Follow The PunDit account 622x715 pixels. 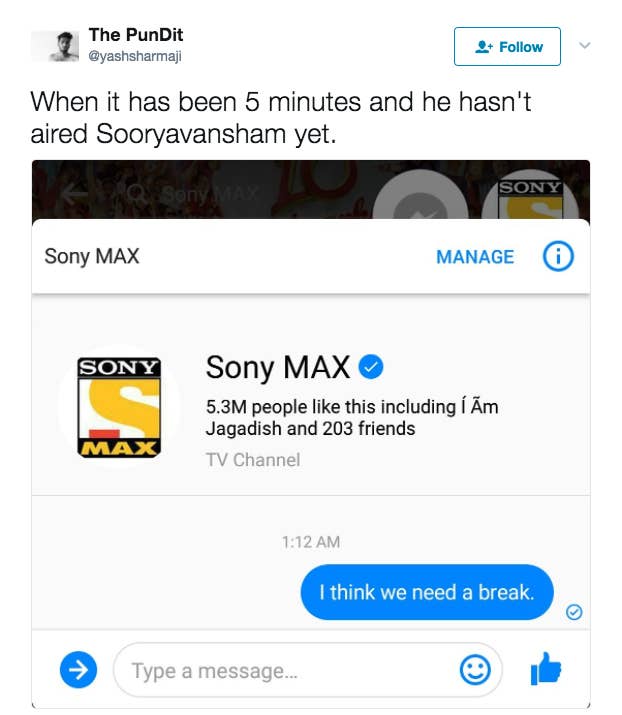507,47
